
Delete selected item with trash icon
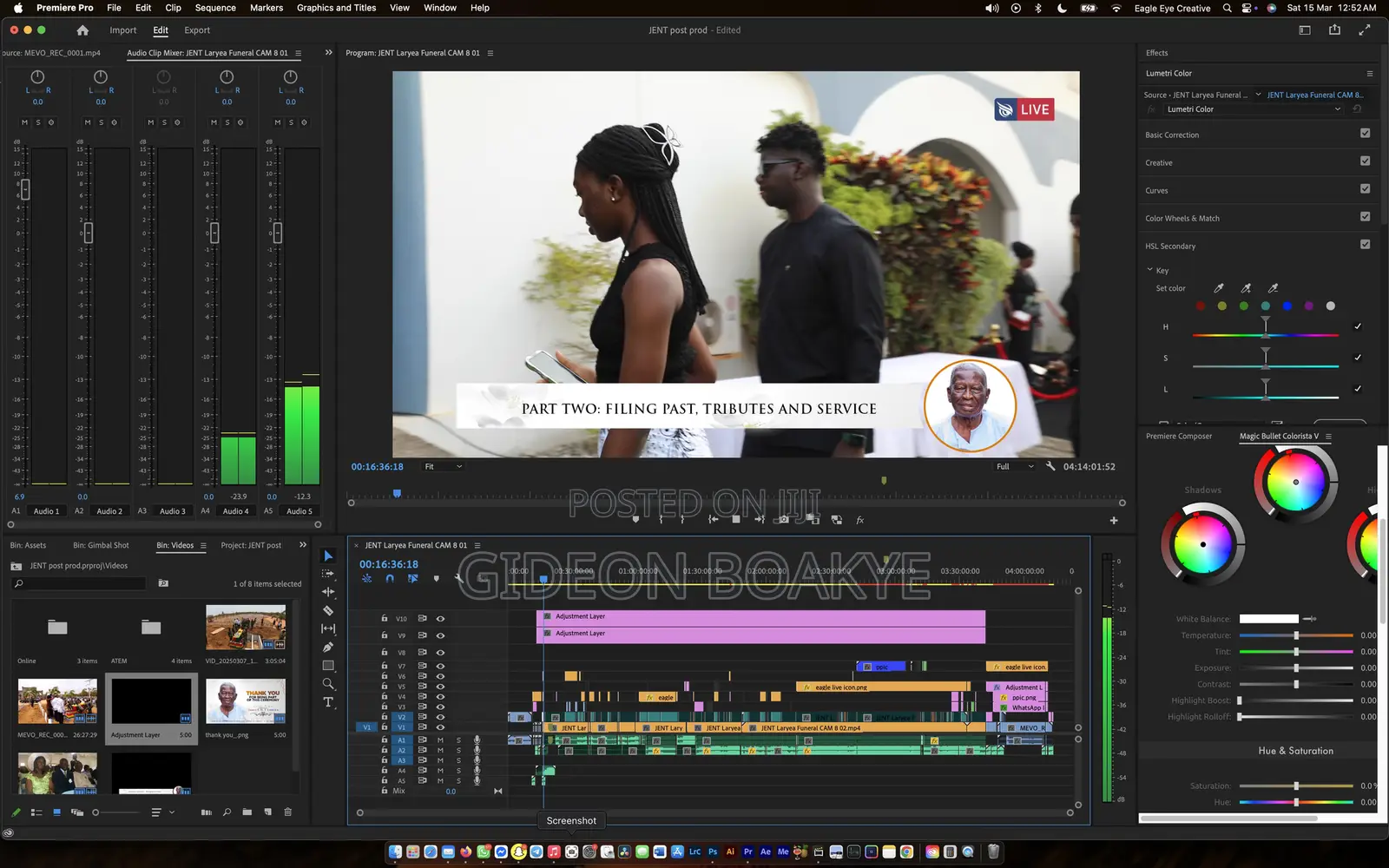[288, 812]
